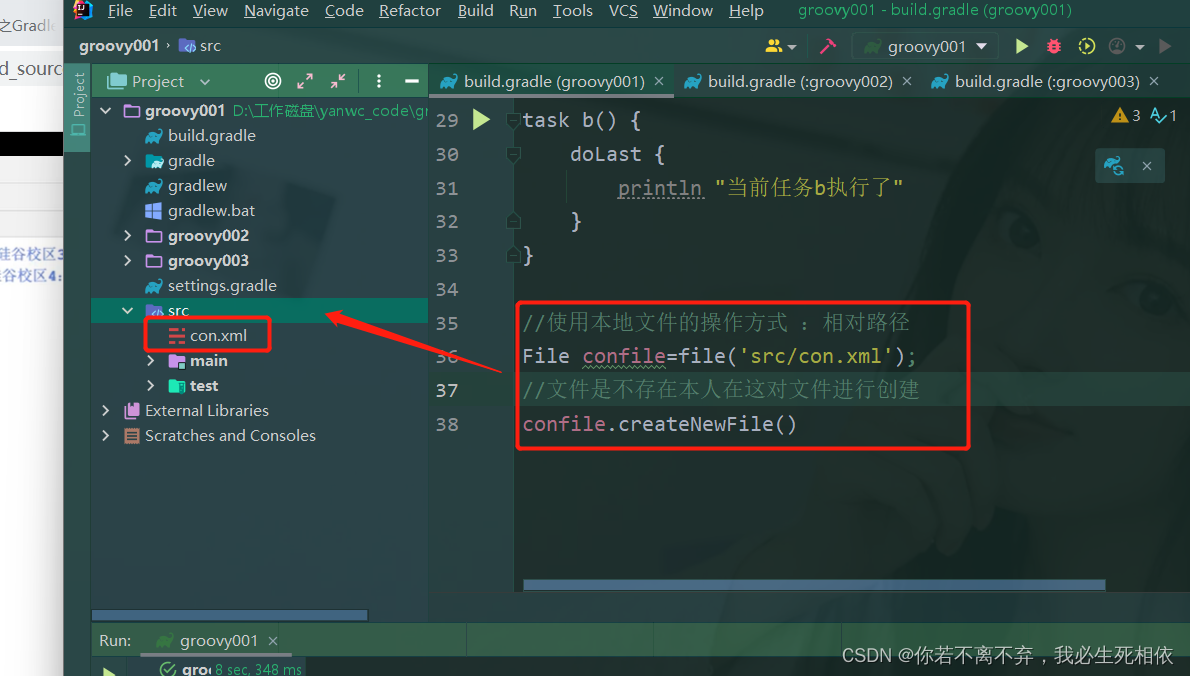The height and width of the screenshot is (676, 1190).
Task: Click the Run with Coverage icon
Action: click(1086, 46)
